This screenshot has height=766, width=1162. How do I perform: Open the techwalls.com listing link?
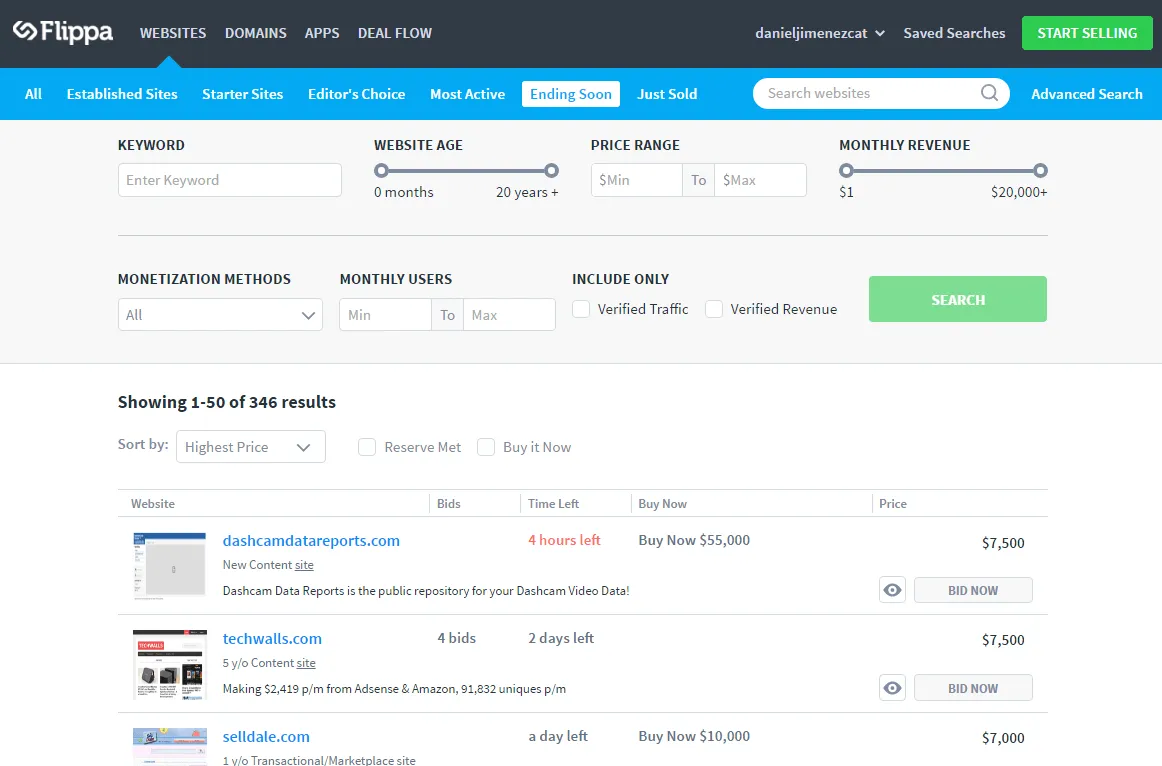[272, 639]
